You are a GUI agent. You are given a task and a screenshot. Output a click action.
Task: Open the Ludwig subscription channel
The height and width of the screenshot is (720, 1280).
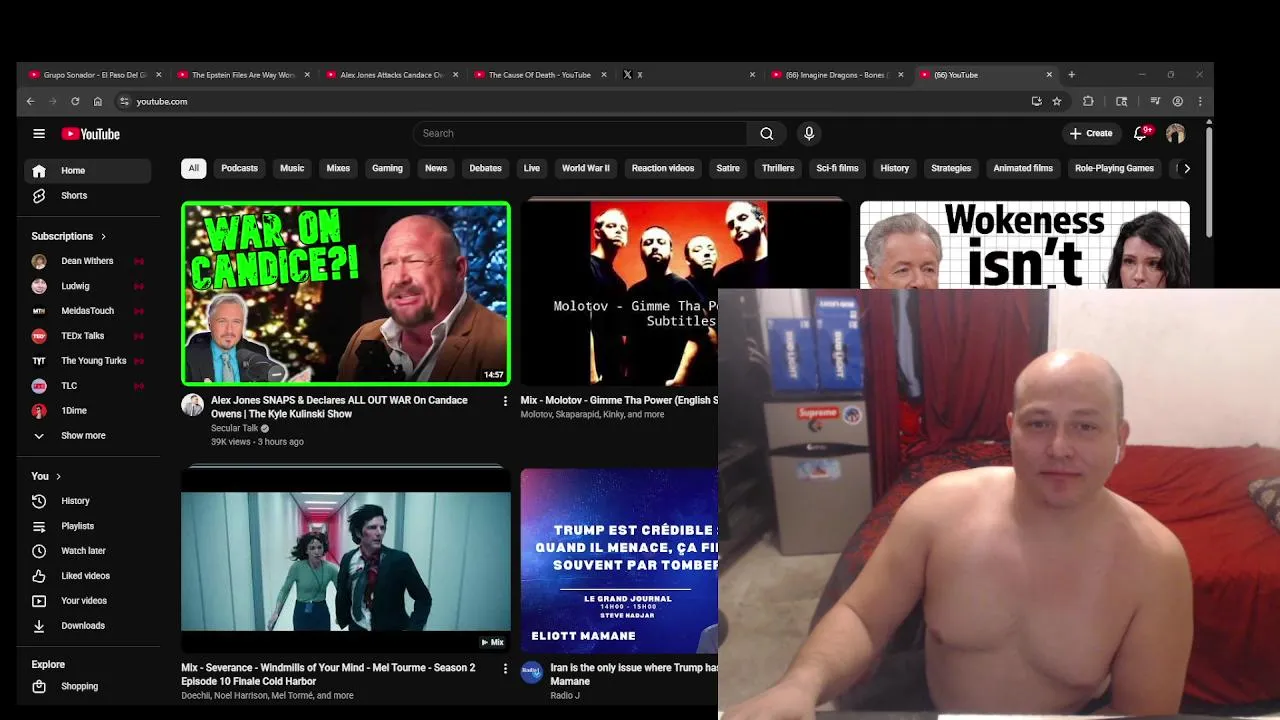pyautogui.click(x=88, y=286)
